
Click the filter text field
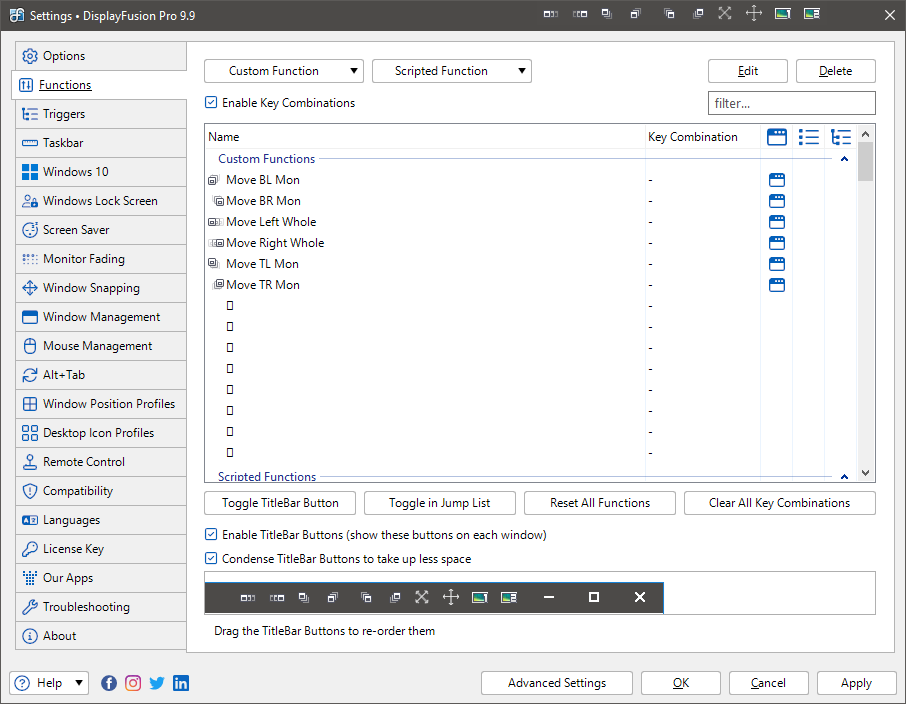tap(791, 103)
